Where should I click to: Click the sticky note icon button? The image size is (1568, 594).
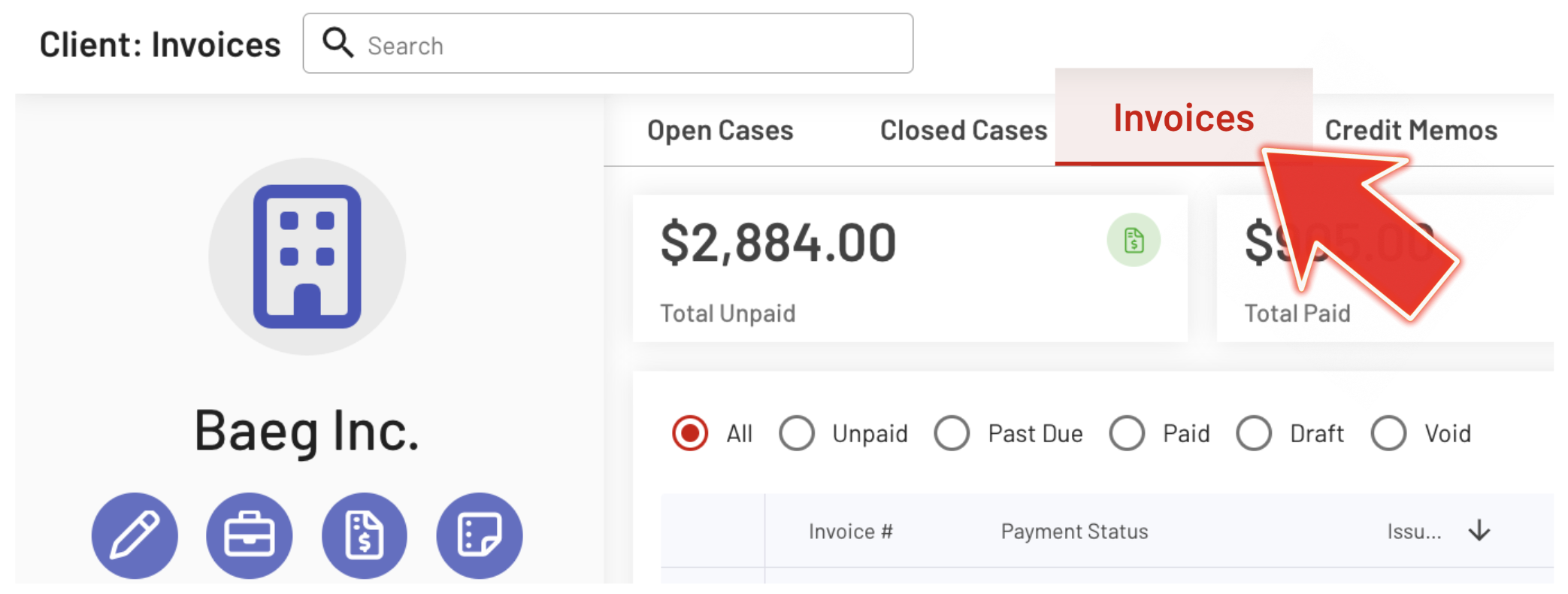pos(480,535)
